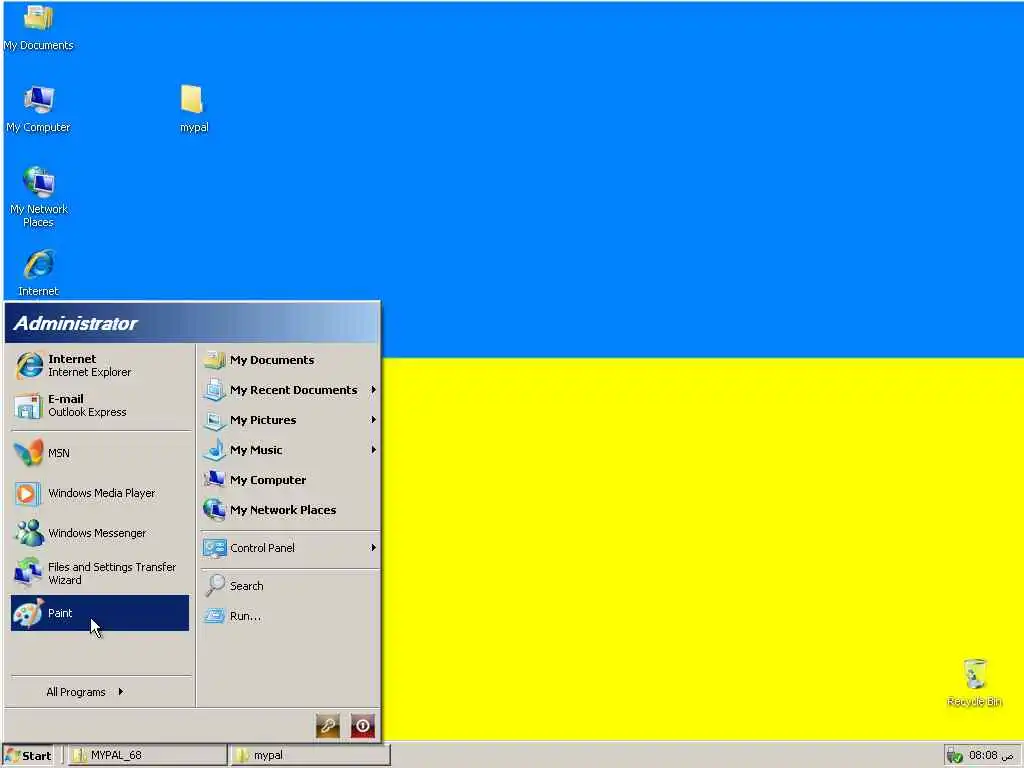The width and height of the screenshot is (1024, 768).
Task: Open the mypal folder on the desktop
Action: coord(193,109)
